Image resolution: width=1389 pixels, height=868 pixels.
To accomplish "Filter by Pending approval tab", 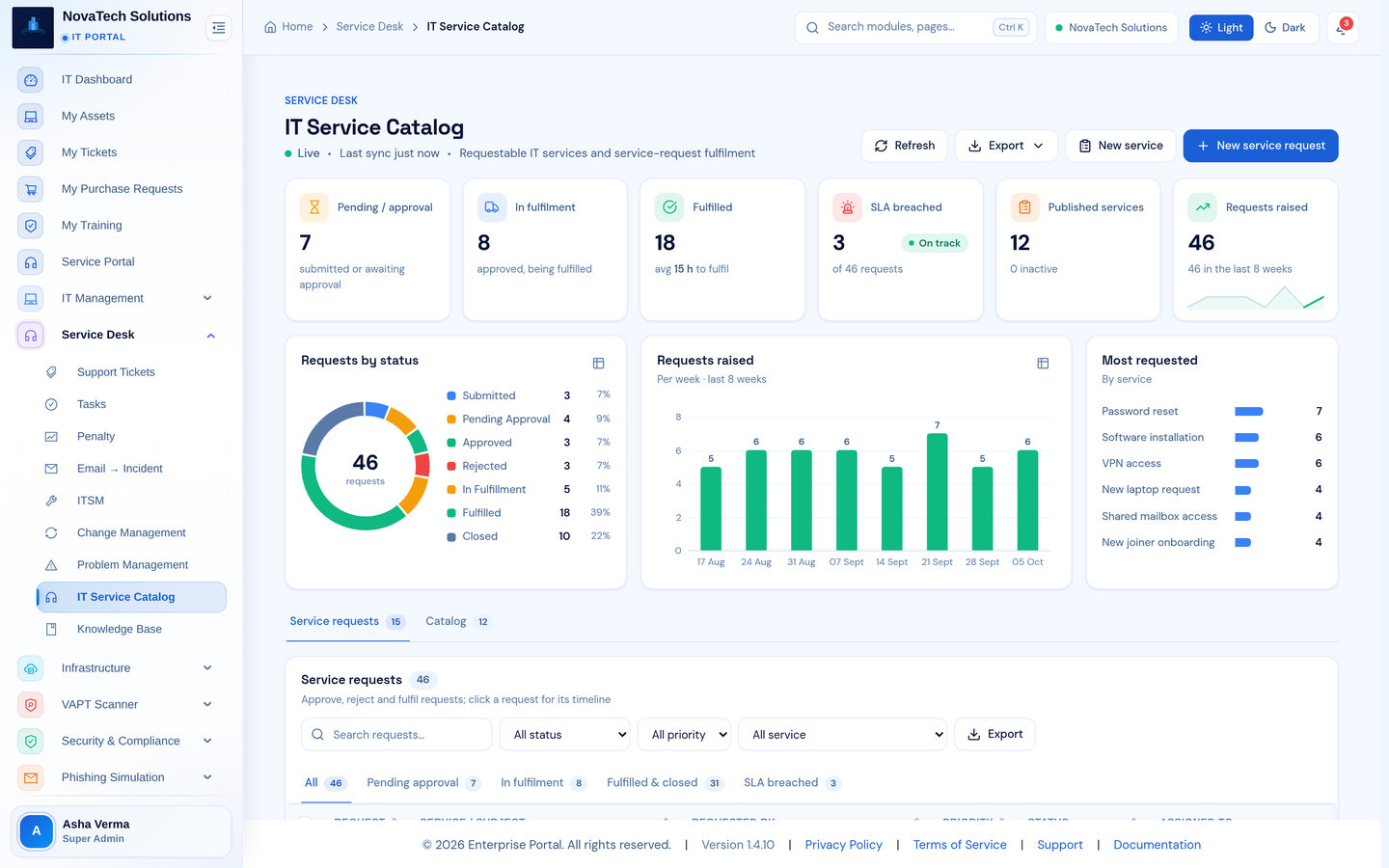I will (423, 783).
